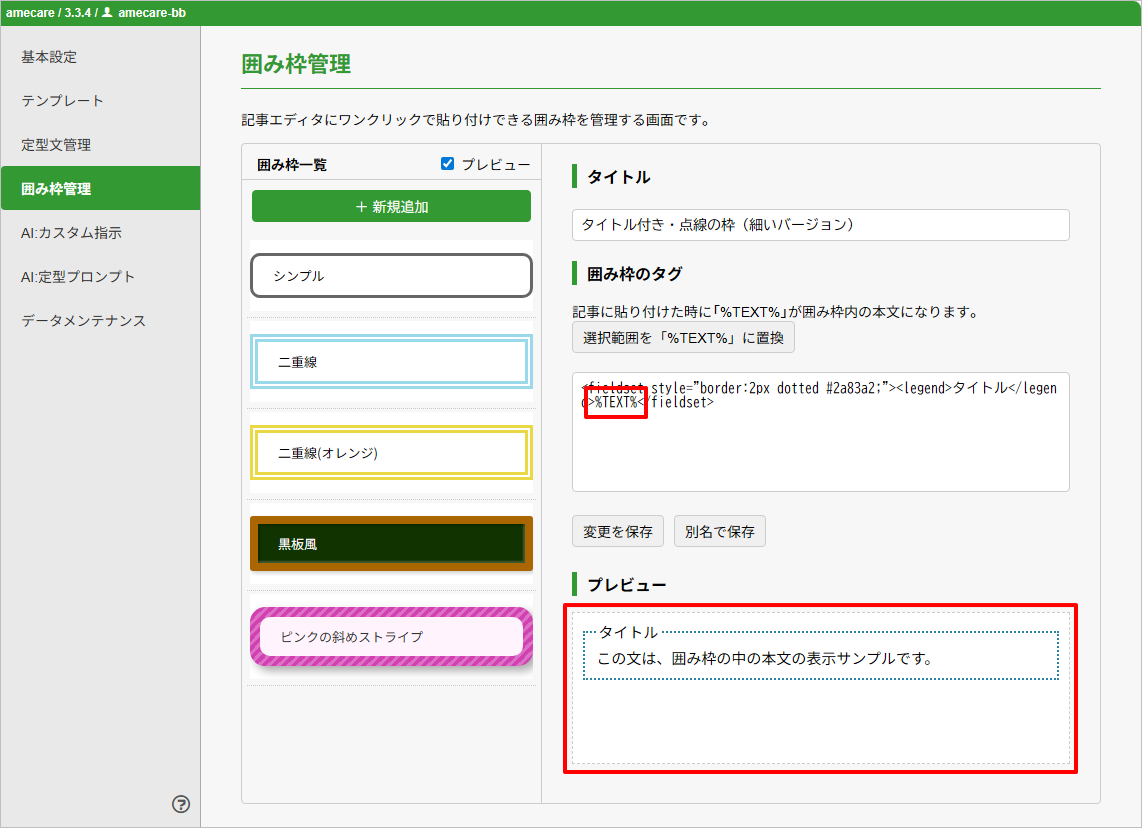The height and width of the screenshot is (828, 1142).
Task: Open 定型文管理 in sidebar
Action: tap(56, 145)
